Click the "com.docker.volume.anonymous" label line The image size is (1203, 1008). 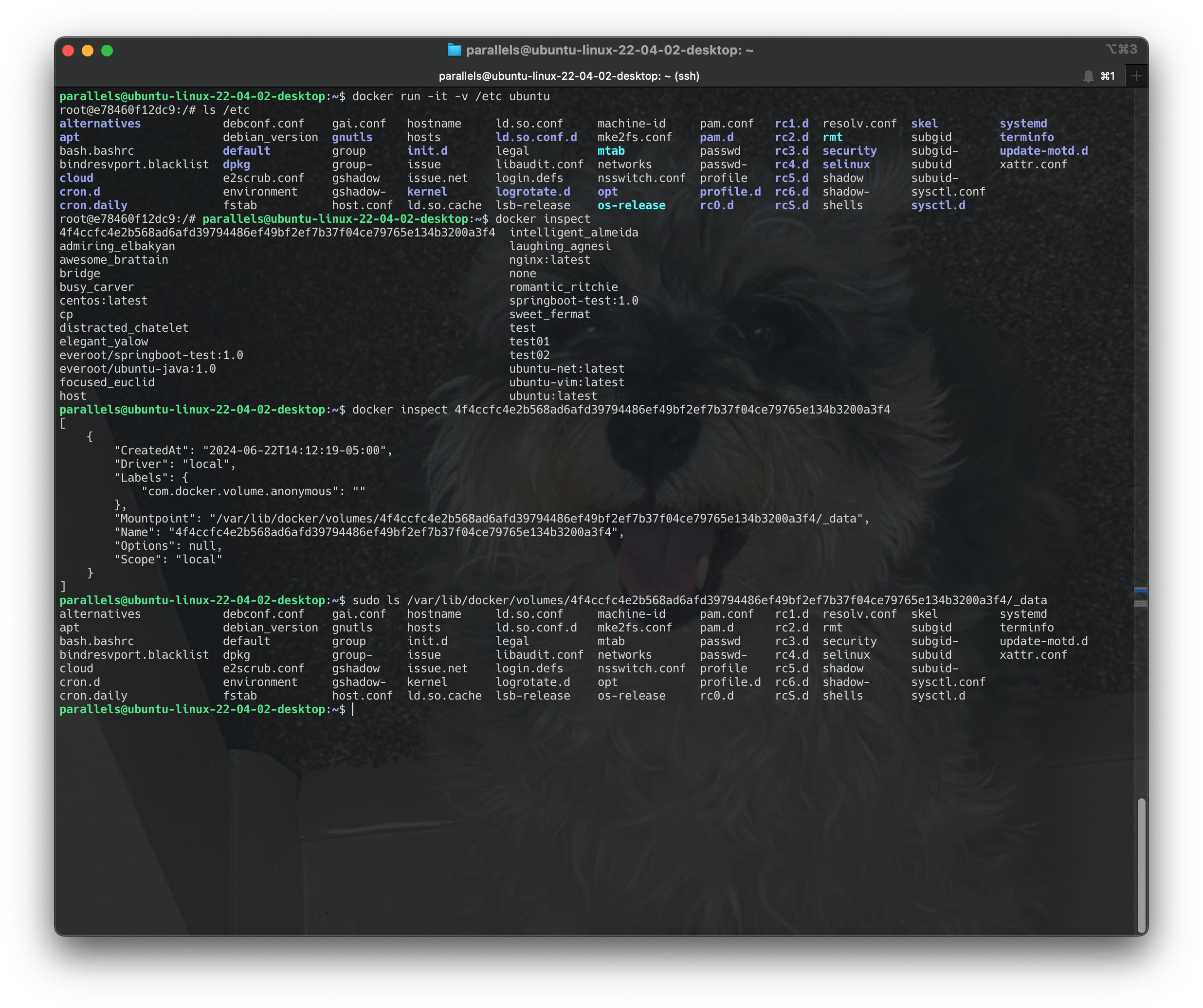tap(253, 491)
